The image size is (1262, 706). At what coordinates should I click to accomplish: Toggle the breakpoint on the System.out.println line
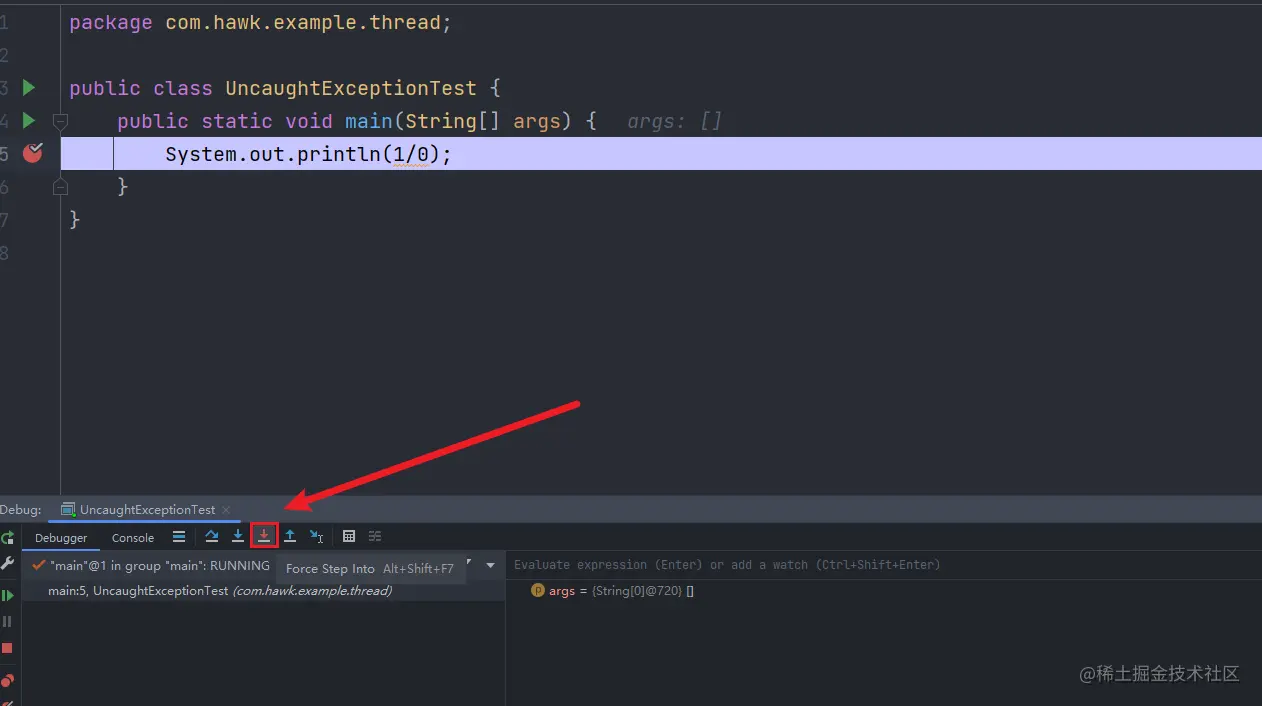pyautogui.click(x=32, y=153)
